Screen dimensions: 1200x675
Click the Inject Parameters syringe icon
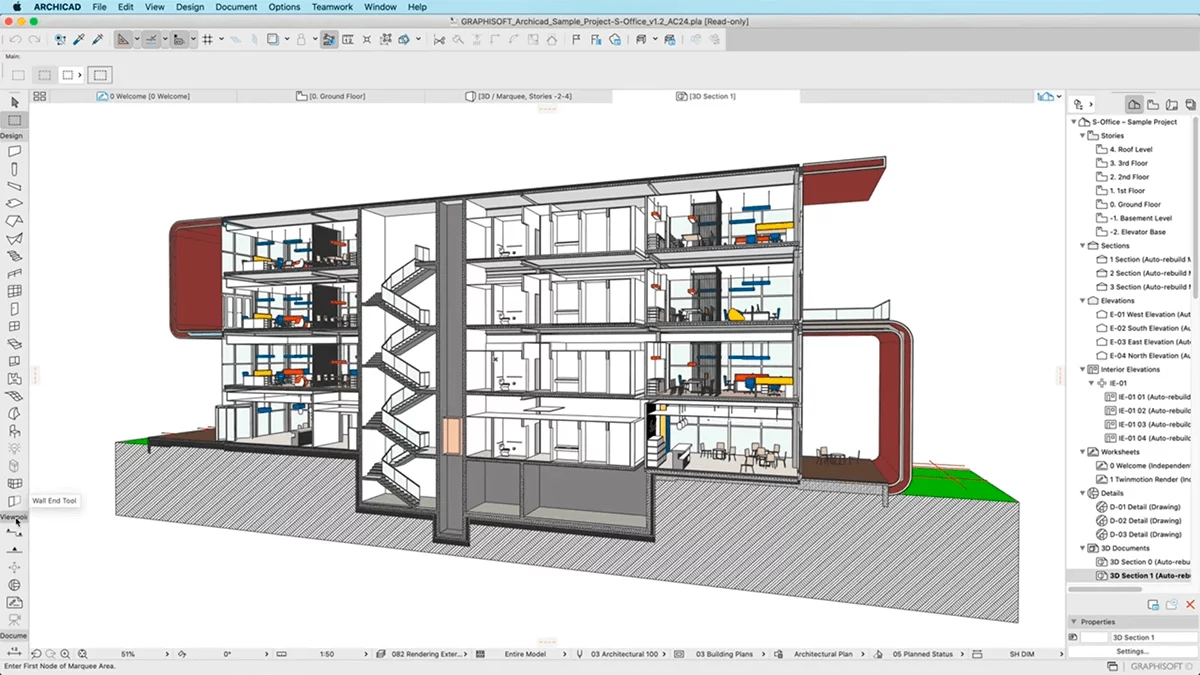[97, 40]
